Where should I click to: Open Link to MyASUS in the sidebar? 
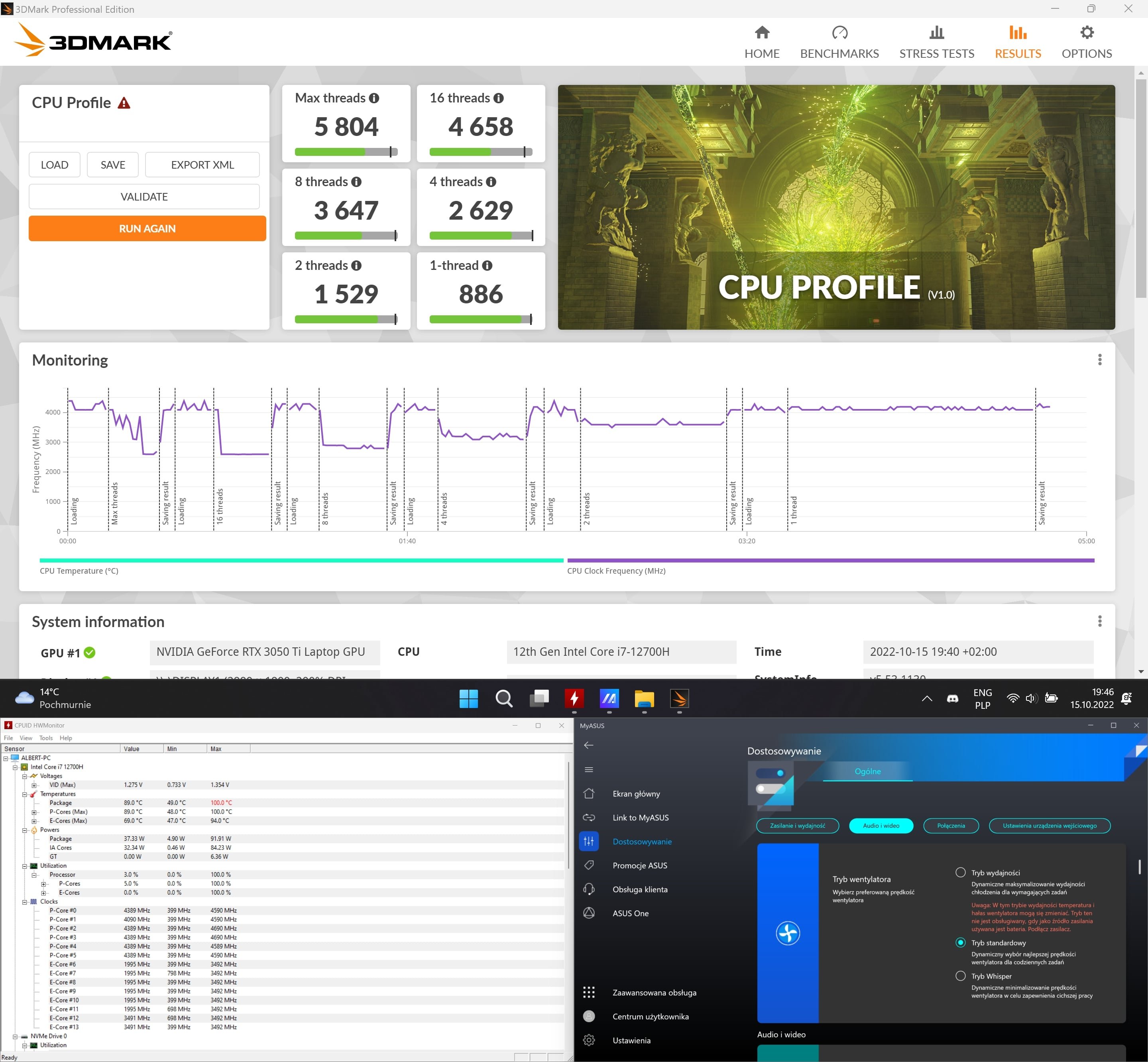[640, 818]
